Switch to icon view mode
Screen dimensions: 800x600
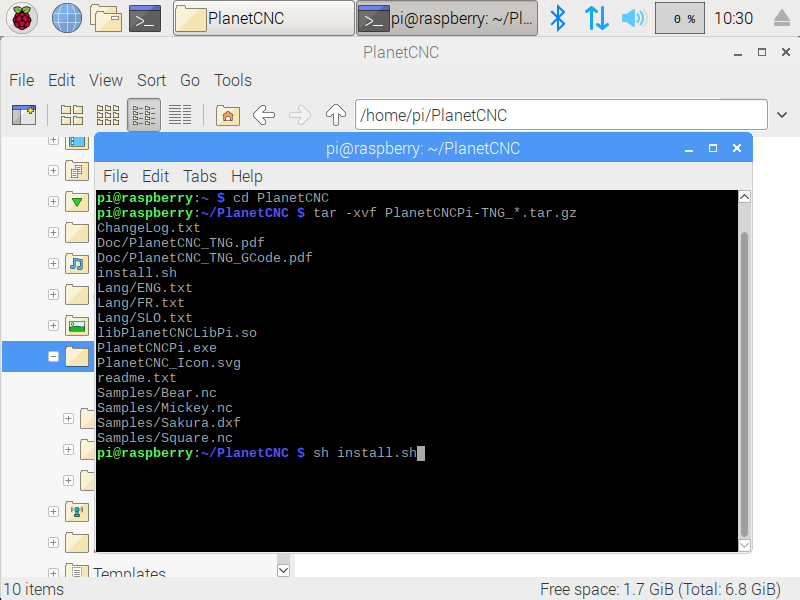(72, 115)
